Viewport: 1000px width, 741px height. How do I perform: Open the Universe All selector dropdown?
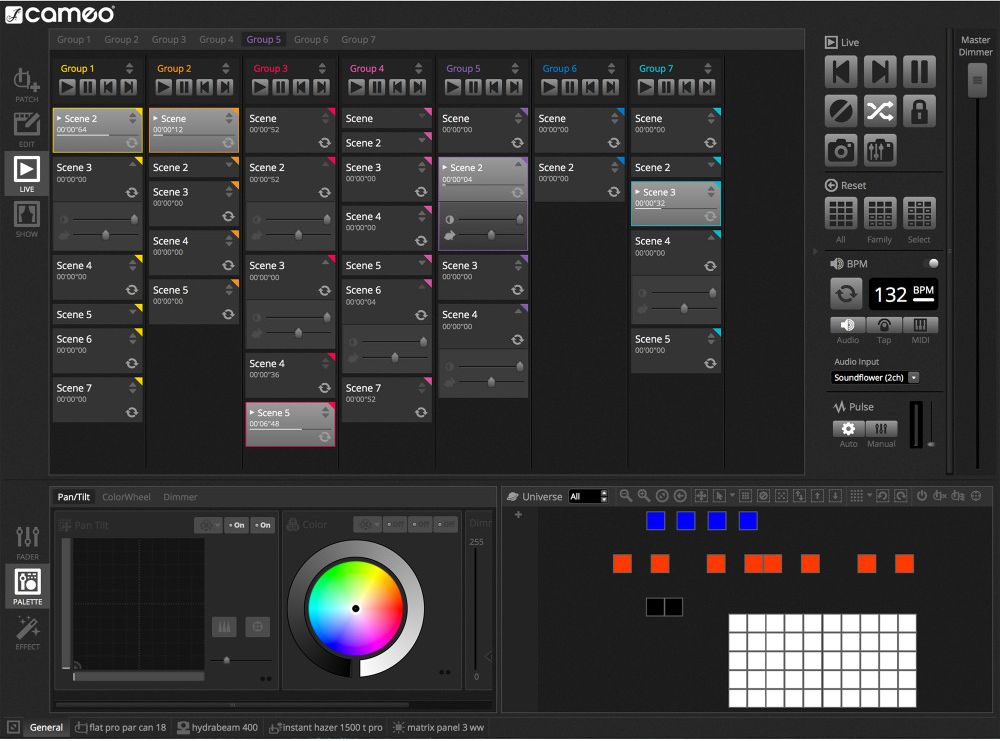(587, 496)
